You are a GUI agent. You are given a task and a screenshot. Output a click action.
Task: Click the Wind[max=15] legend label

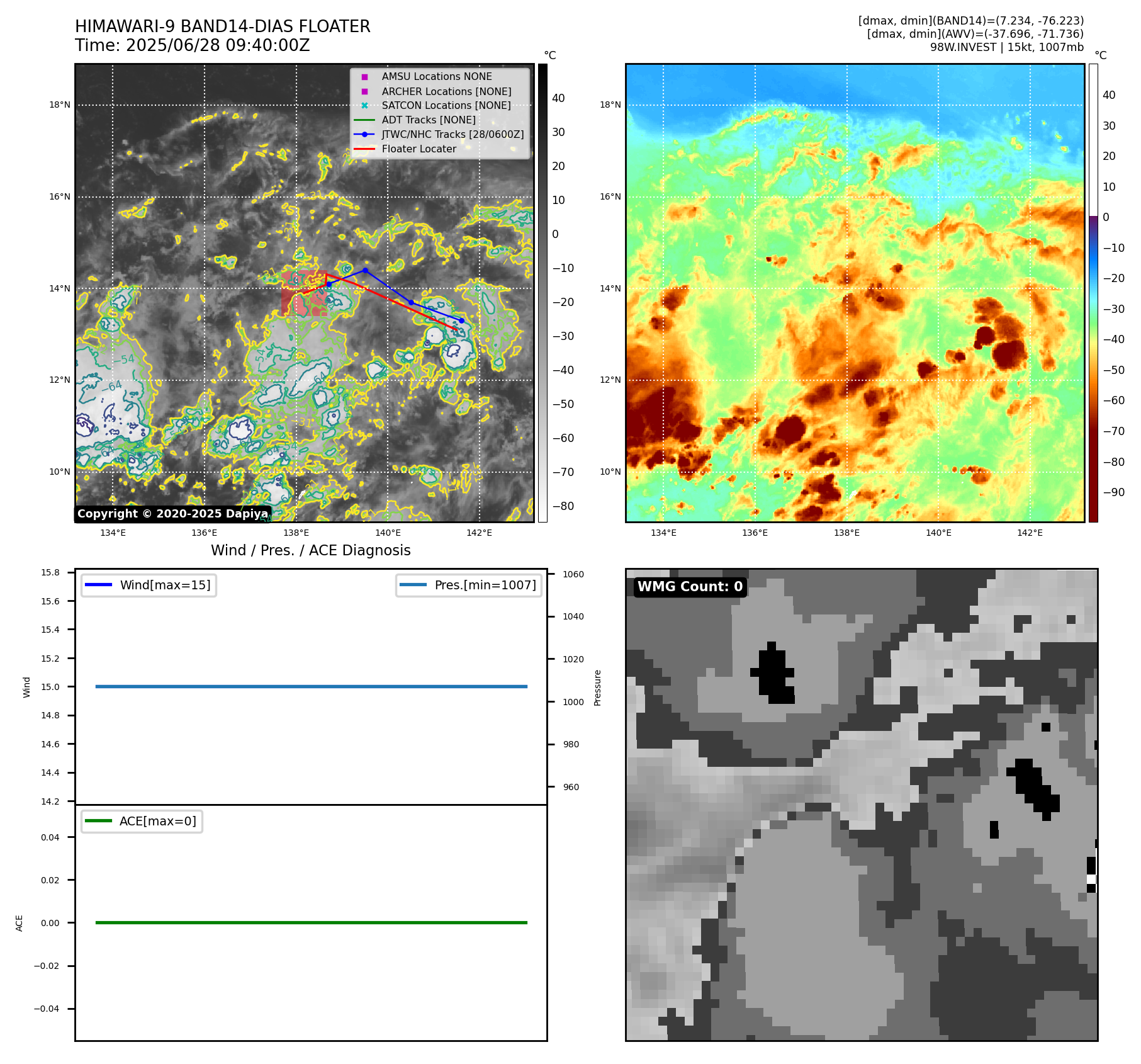(x=166, y=585)
